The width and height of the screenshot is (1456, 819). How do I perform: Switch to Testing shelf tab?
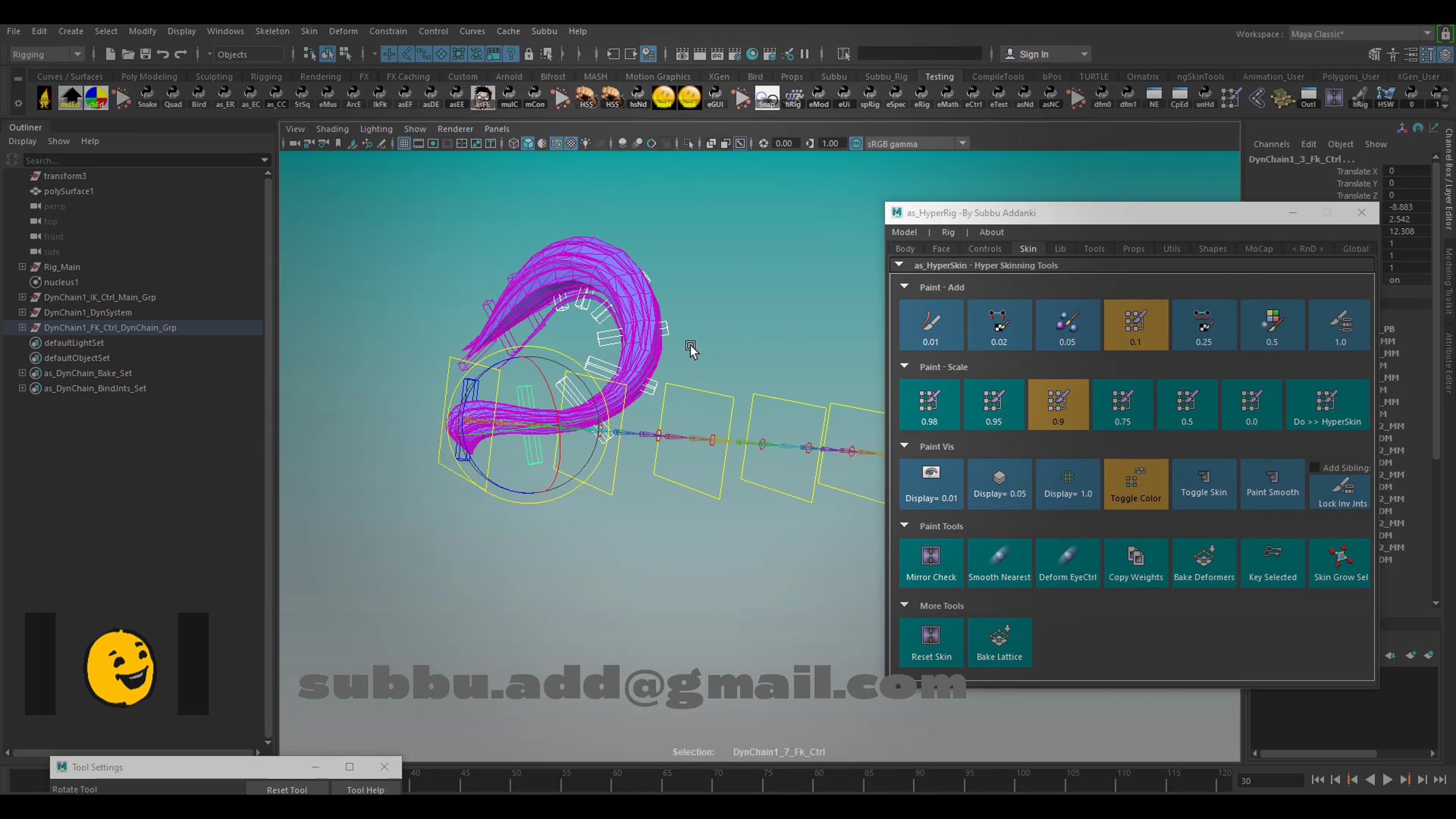coord(939,76)
